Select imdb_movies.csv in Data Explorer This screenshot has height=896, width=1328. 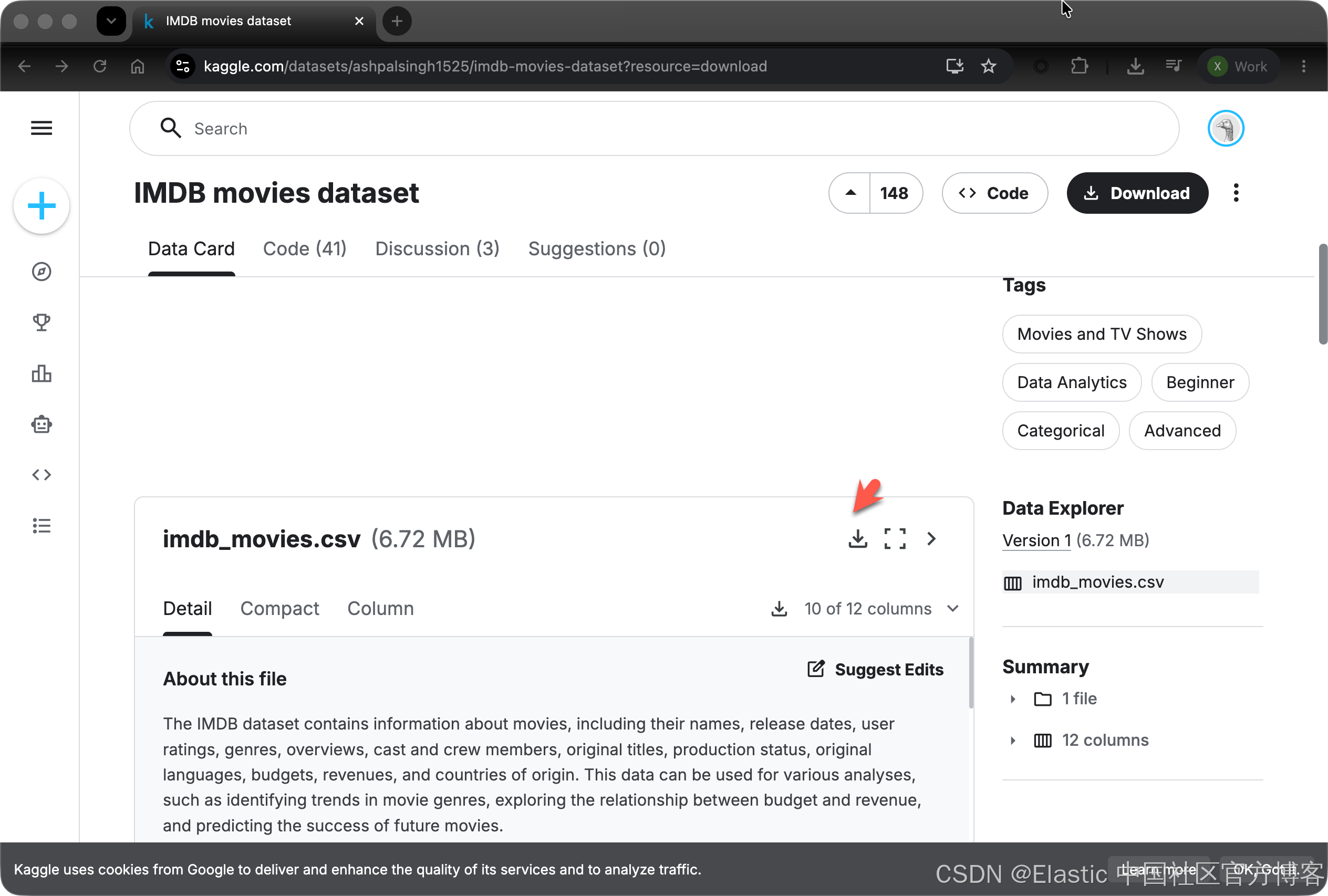(x=1130, y=582)
